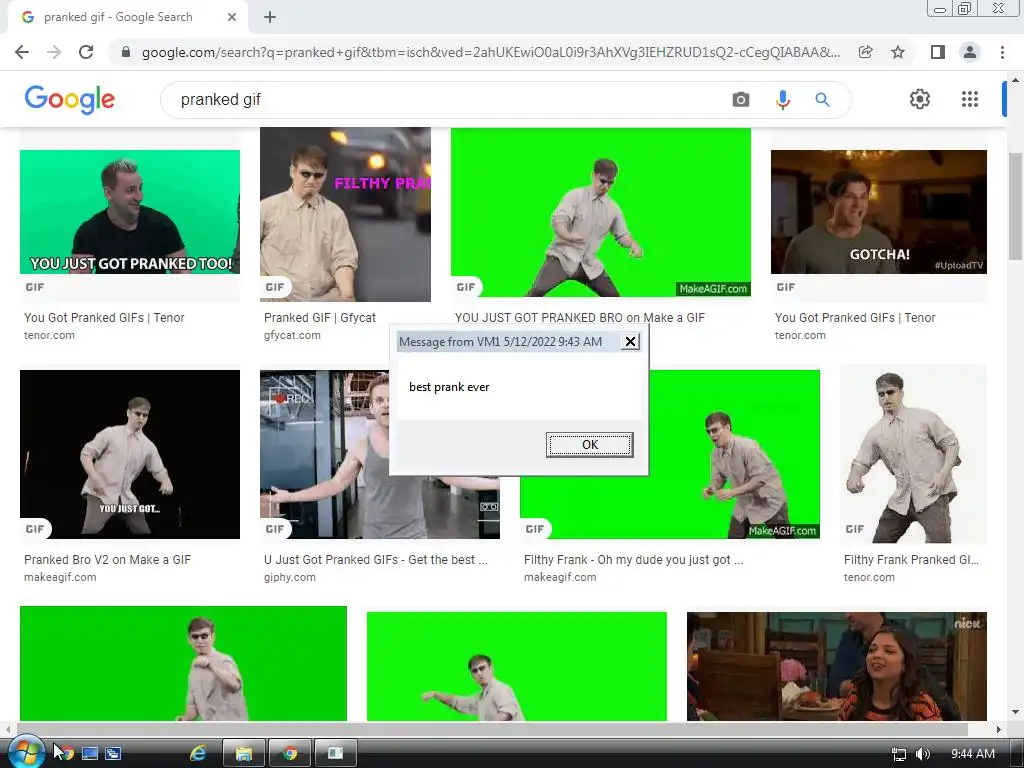Viewport: 1024px width, 768px height.
Task: Reload the current page
Action: pyautogui.click(x=86, y=52)
